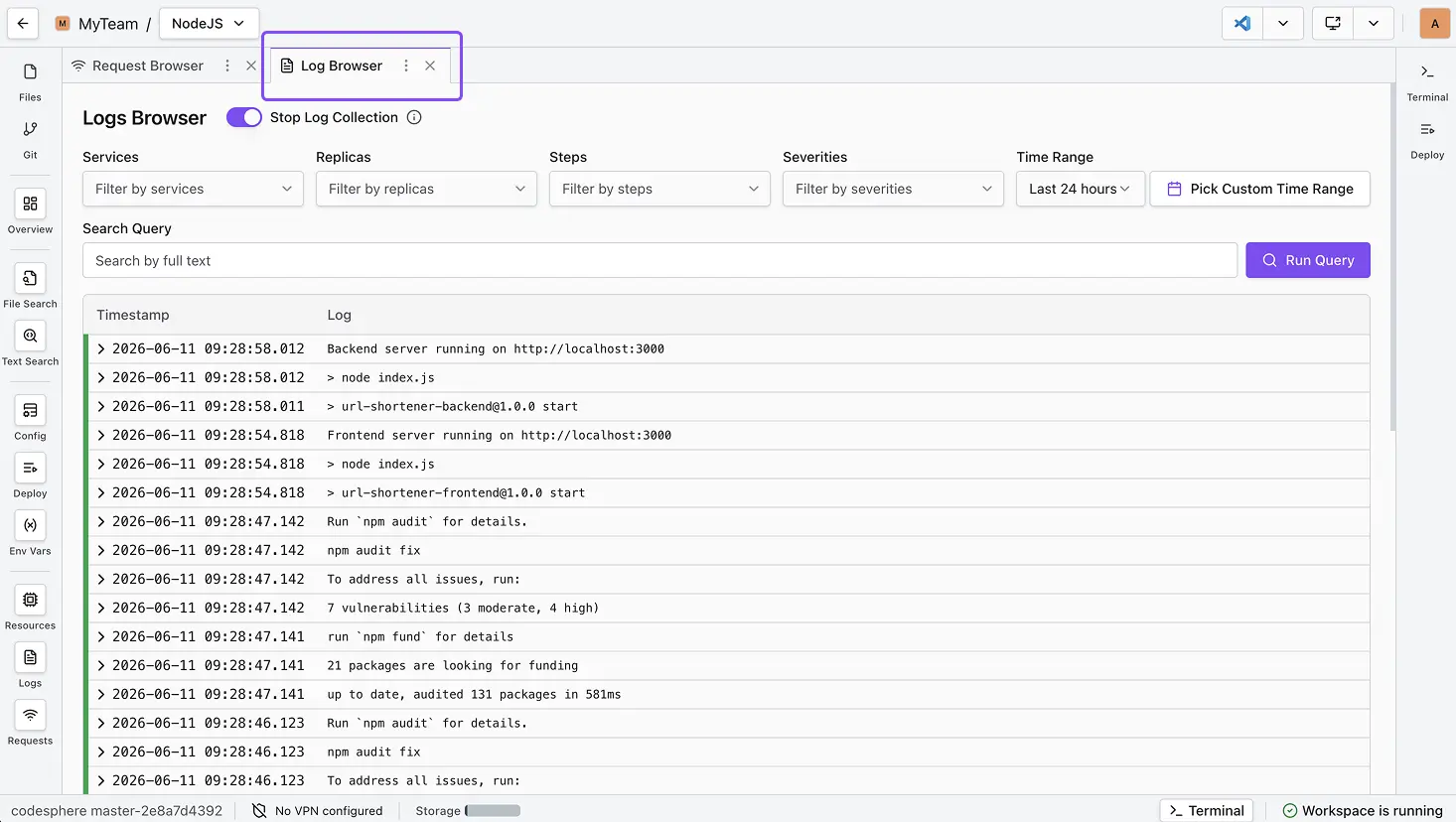Expand the 7 vulnerabilities log row
This screenshot has height=822, width=1456.
click(x=101, y=608)
